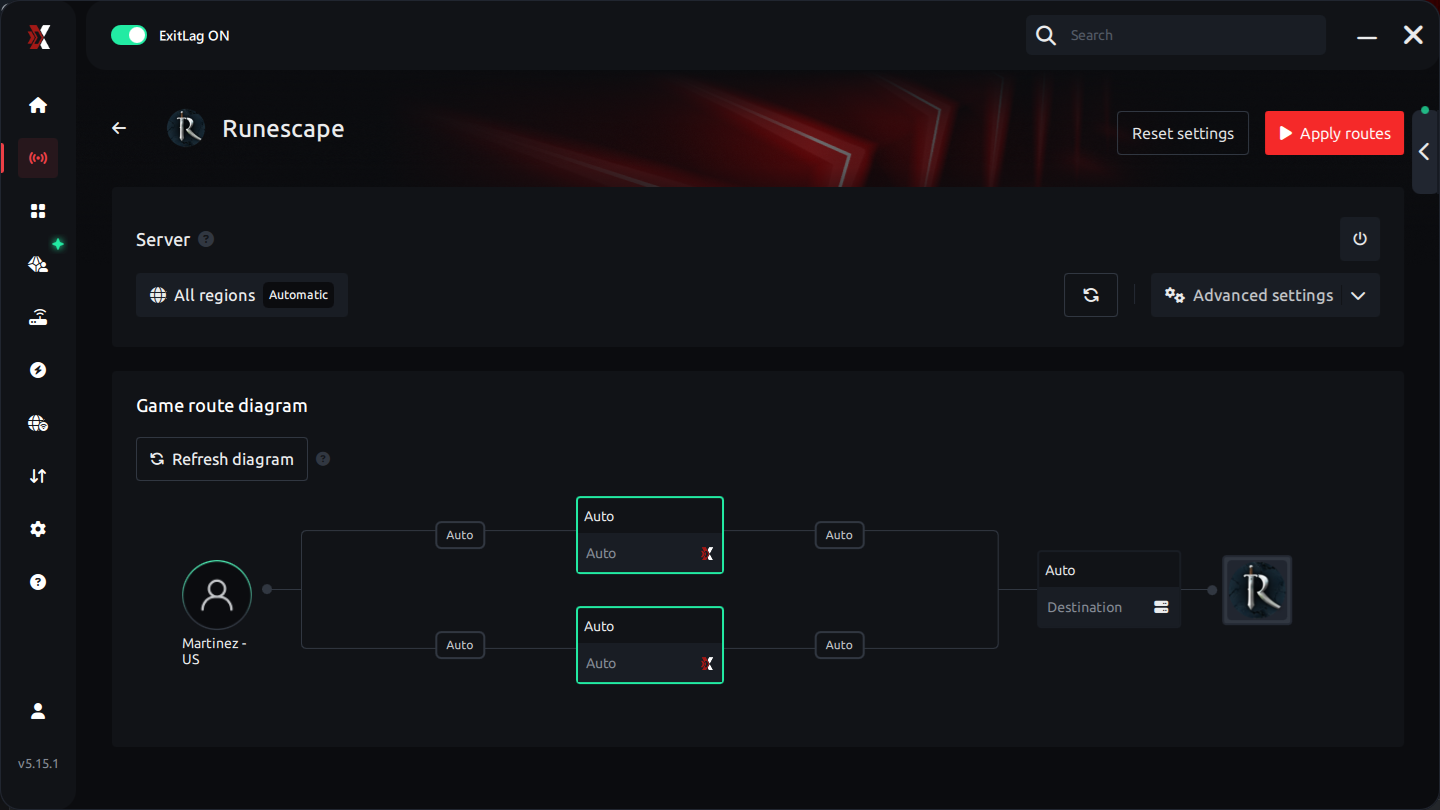Open the router icon in sidebar
This screenshot has width=1440, height=810.
[38, 318]
